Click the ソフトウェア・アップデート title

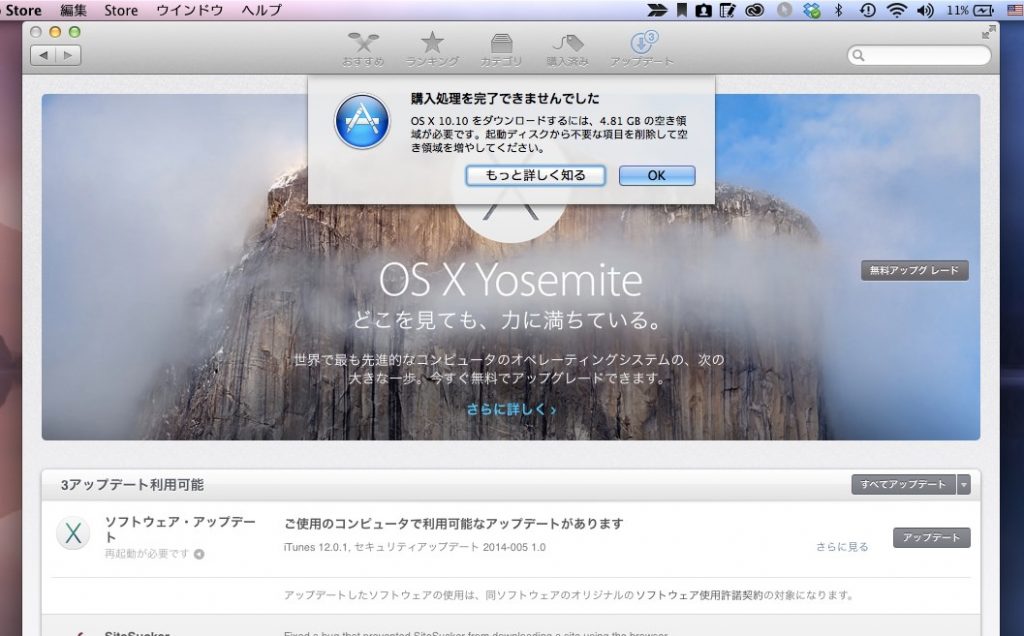point(180,529)
